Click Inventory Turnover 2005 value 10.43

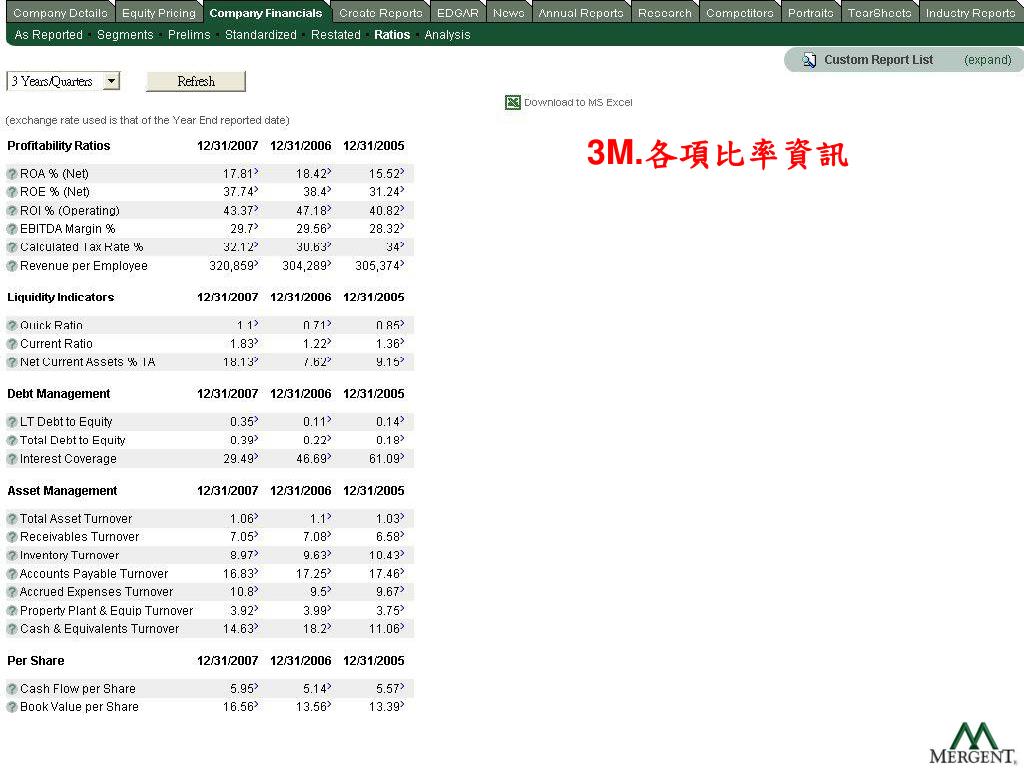(x=387, y=556)
